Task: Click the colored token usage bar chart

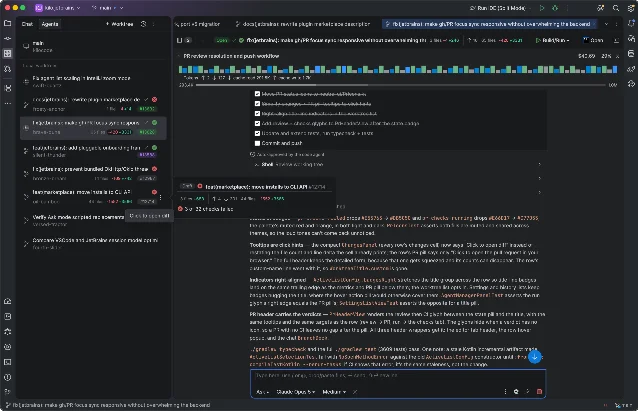Action: point(398,69)
